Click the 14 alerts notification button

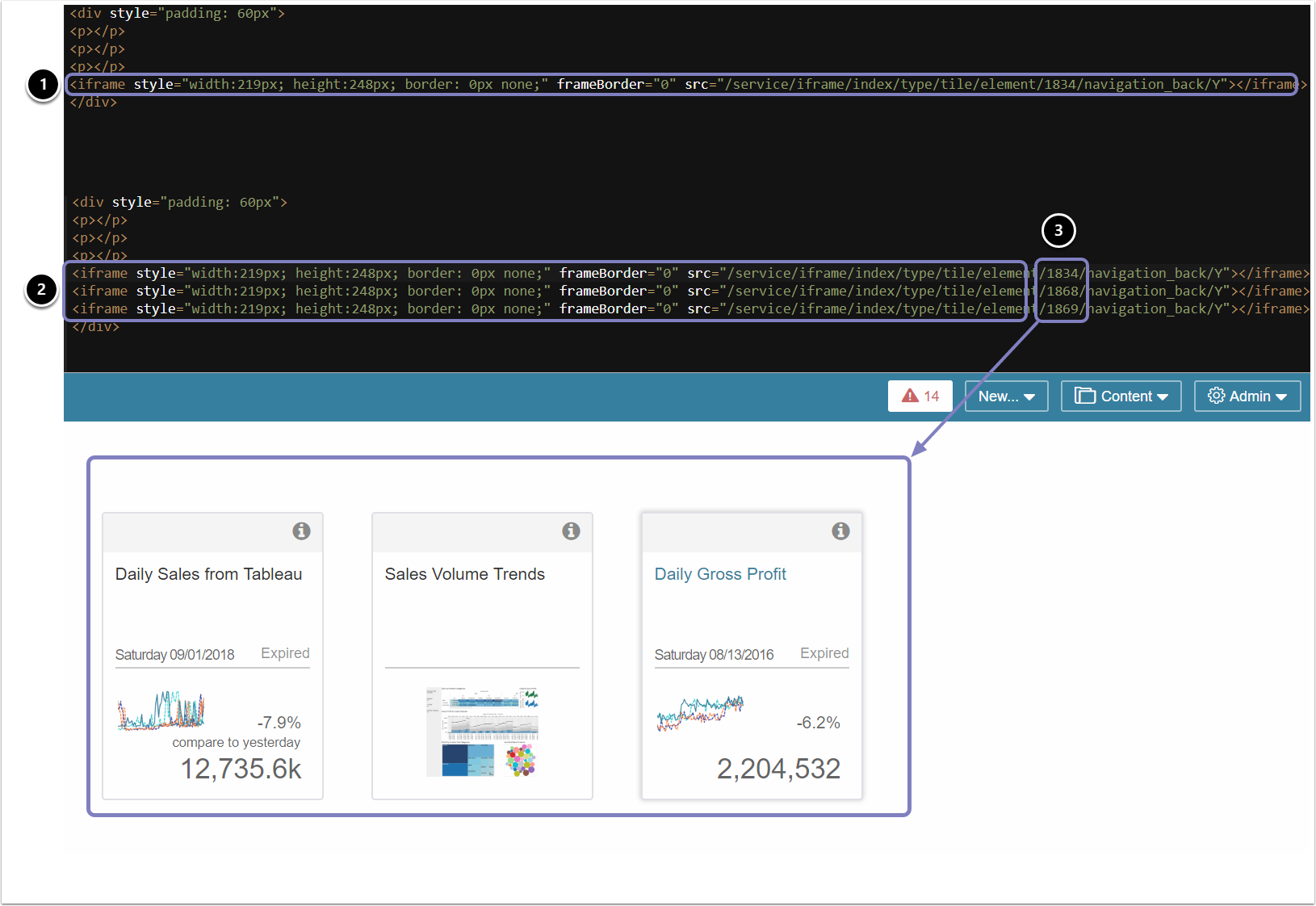920,396
